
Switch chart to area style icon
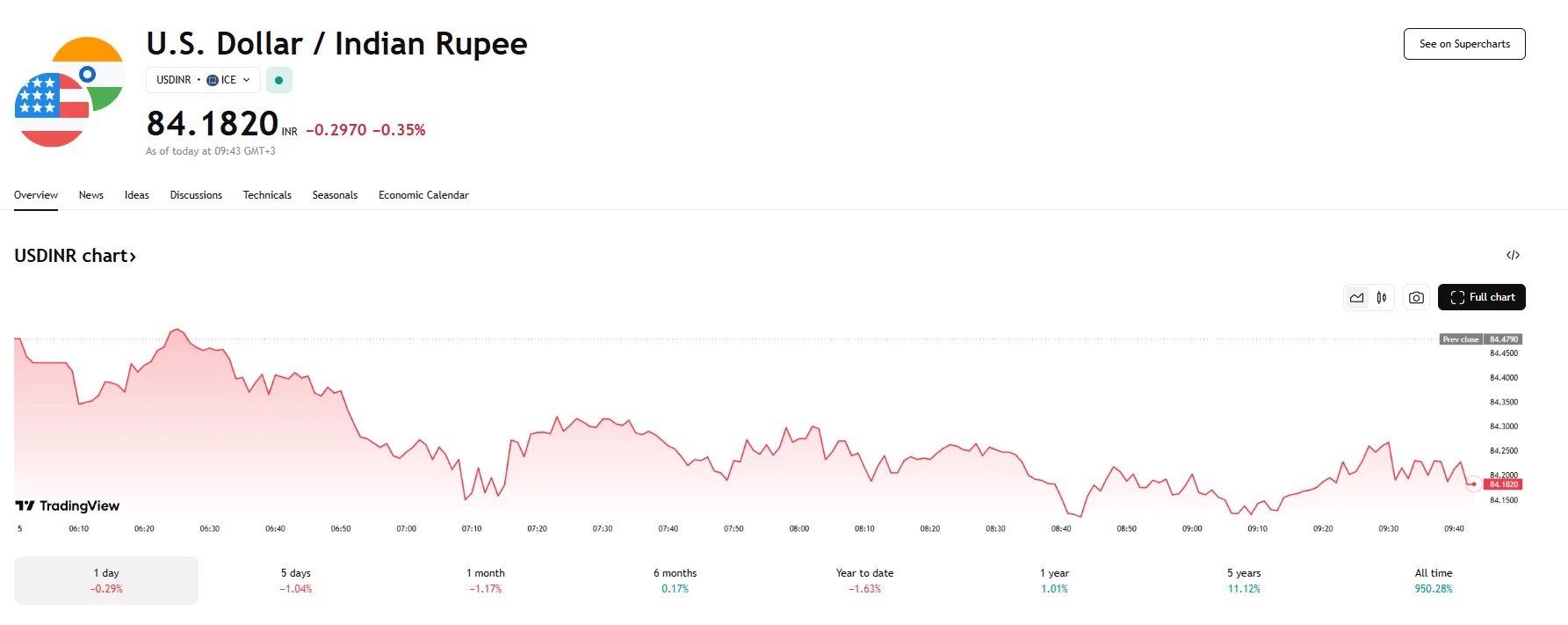tap(1357, 298)
